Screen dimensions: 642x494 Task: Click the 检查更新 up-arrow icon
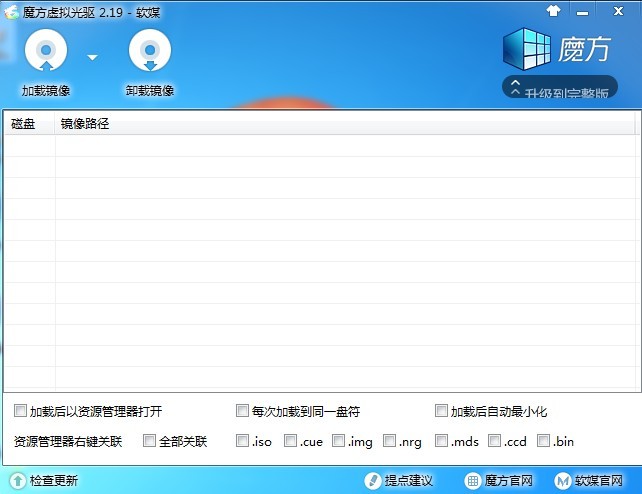point(18,481)
